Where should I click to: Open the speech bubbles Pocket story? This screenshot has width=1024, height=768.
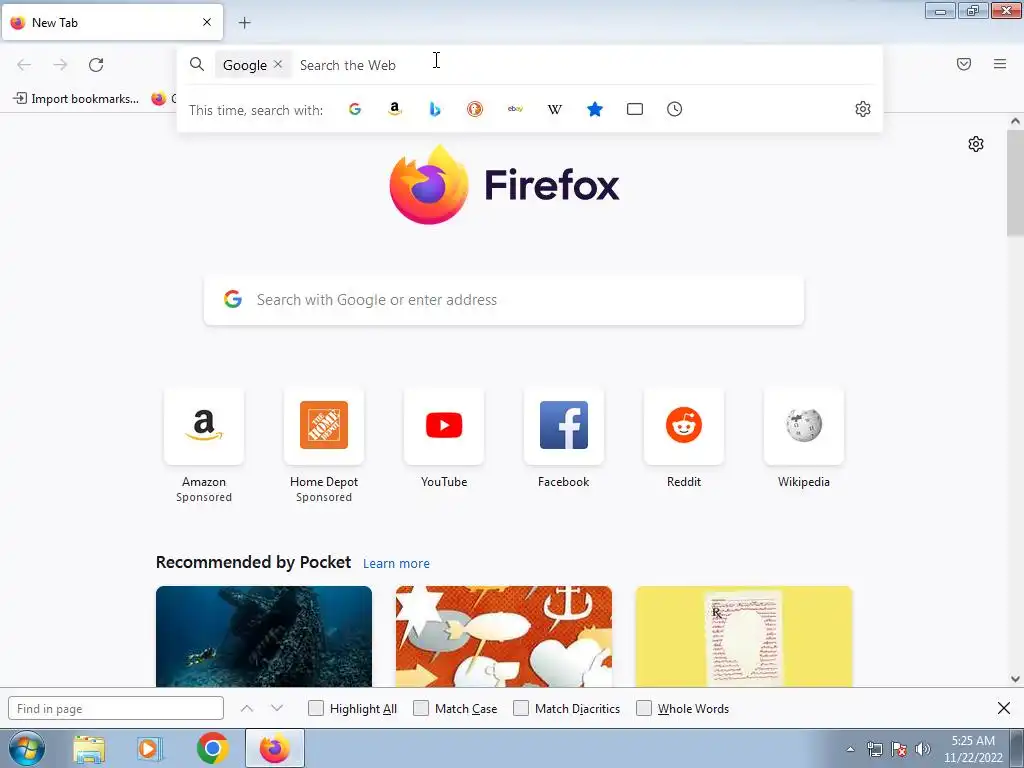[504, 637]
